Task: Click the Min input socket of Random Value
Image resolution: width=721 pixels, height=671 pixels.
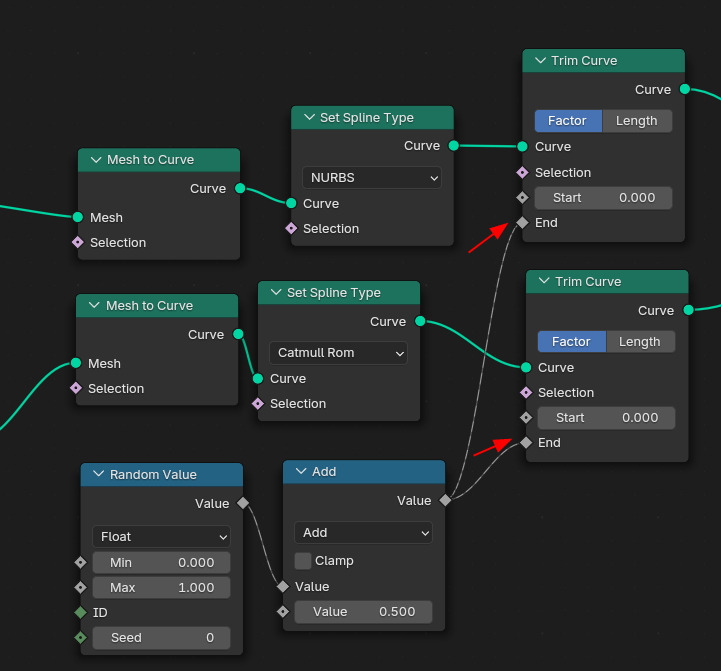Action: point(80,562)
